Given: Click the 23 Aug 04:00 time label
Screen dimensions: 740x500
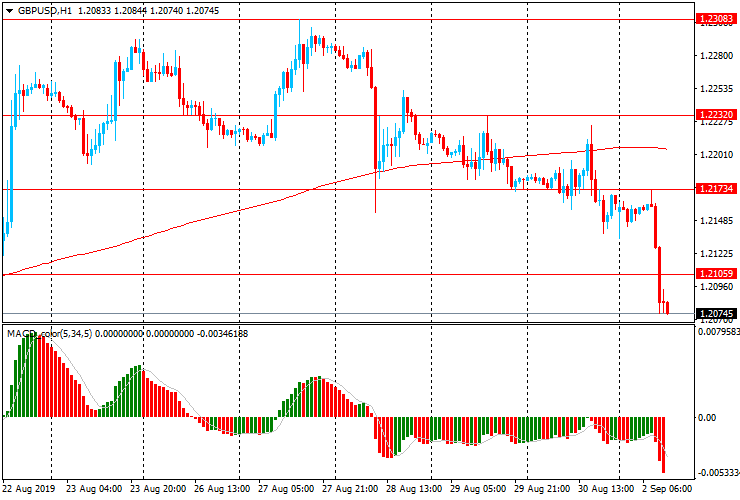Looking at the screenshot, I should coord(94,489).
